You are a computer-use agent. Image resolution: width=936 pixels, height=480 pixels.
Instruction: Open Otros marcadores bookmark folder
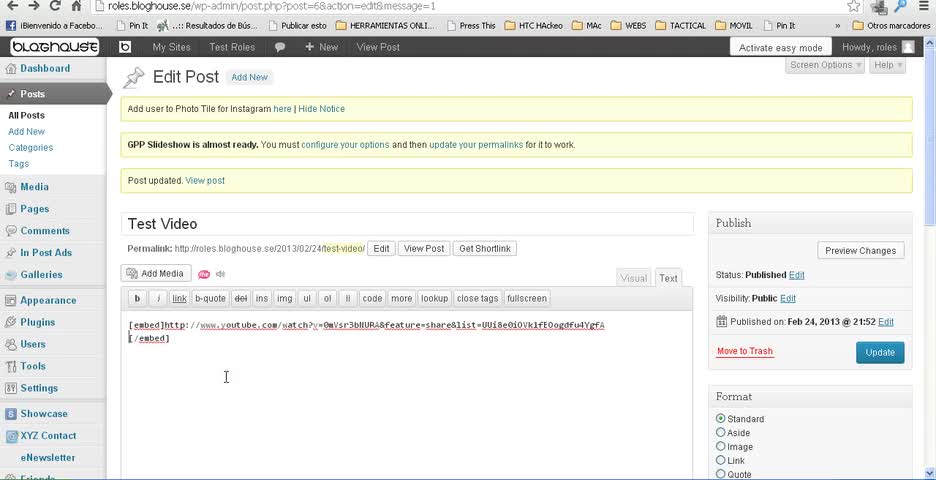click(x=891, y=26)
